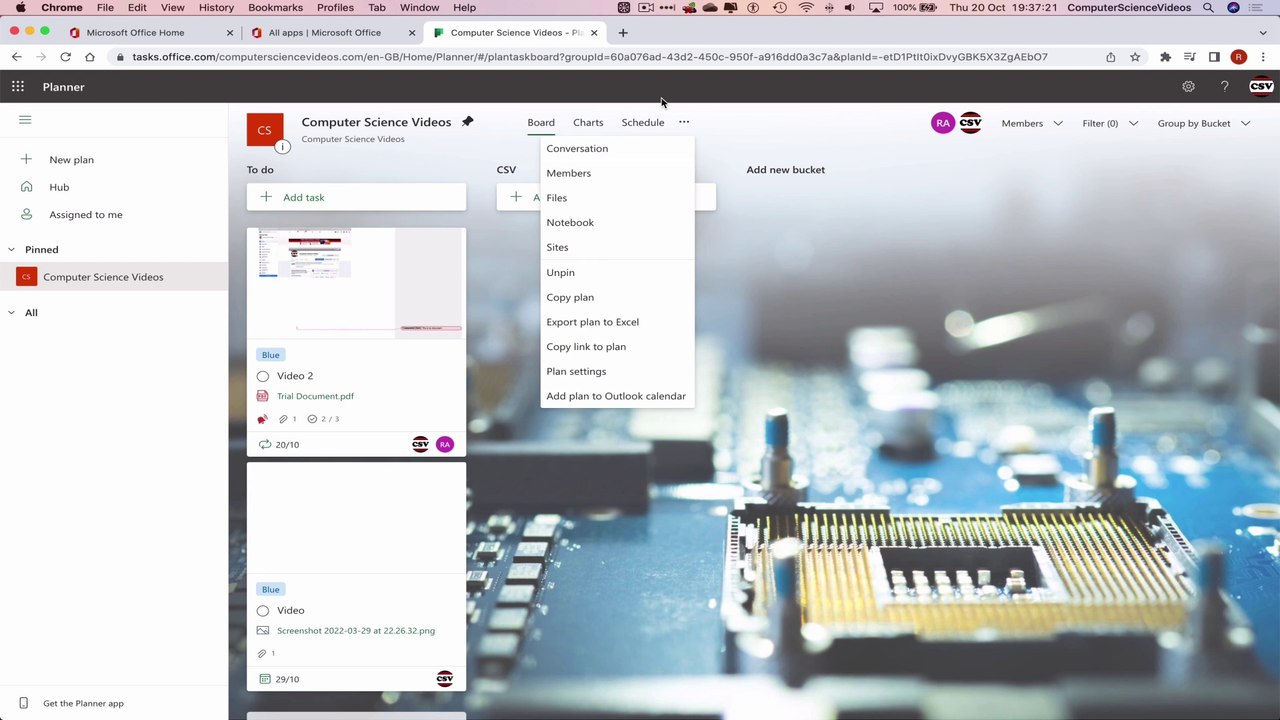Click the Chrome share page icon
Image resolution: width=1280 pixels, height=720 pixels.
click(x=1110, y=57)
